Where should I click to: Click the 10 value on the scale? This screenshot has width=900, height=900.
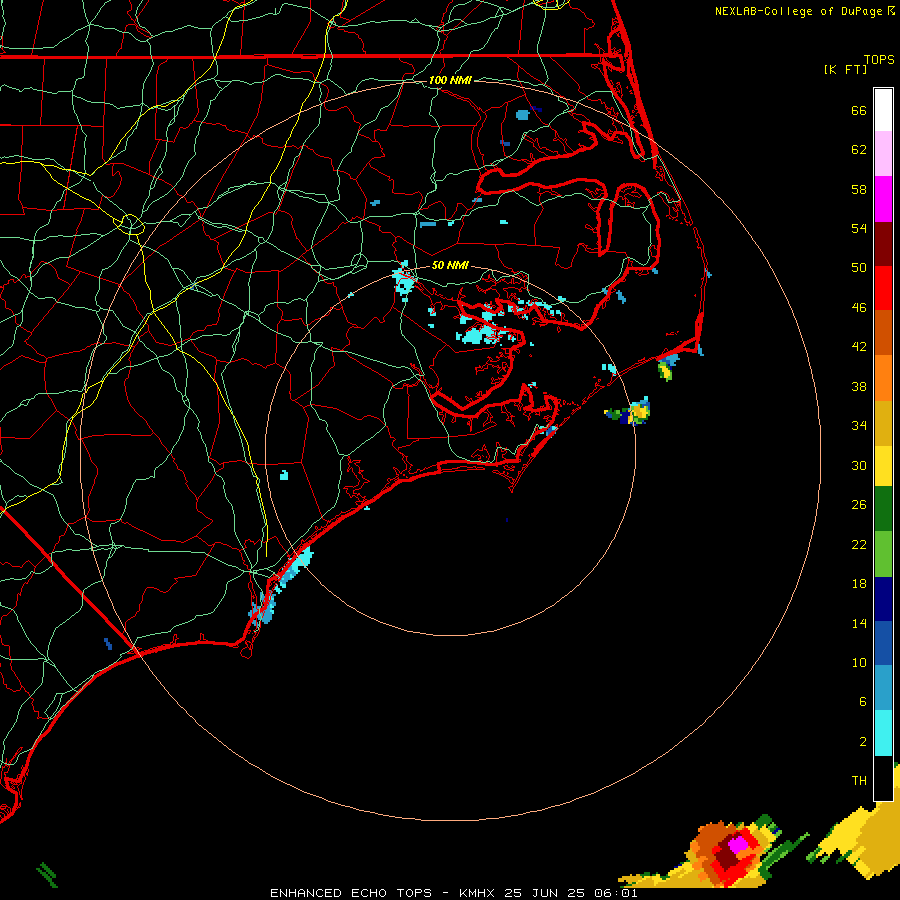pos(859,662)
